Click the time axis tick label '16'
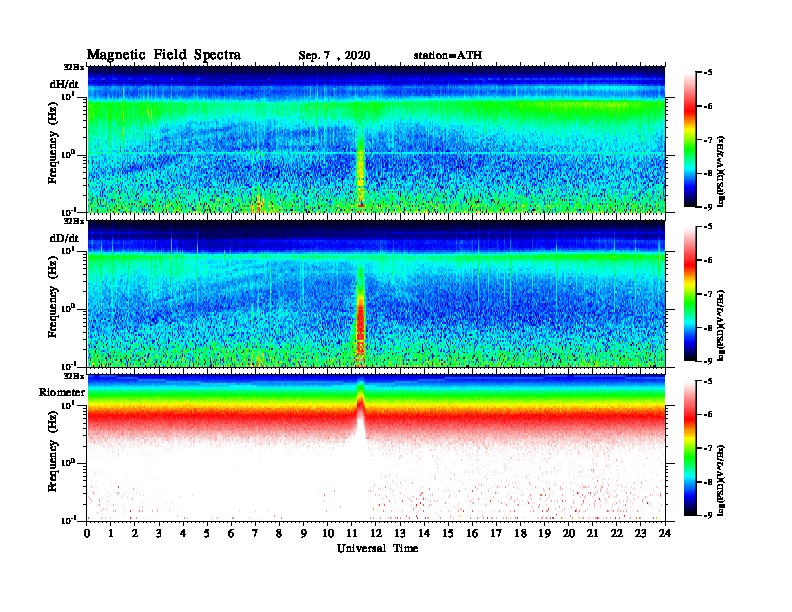The image size is (792, 612). (472, 534)
